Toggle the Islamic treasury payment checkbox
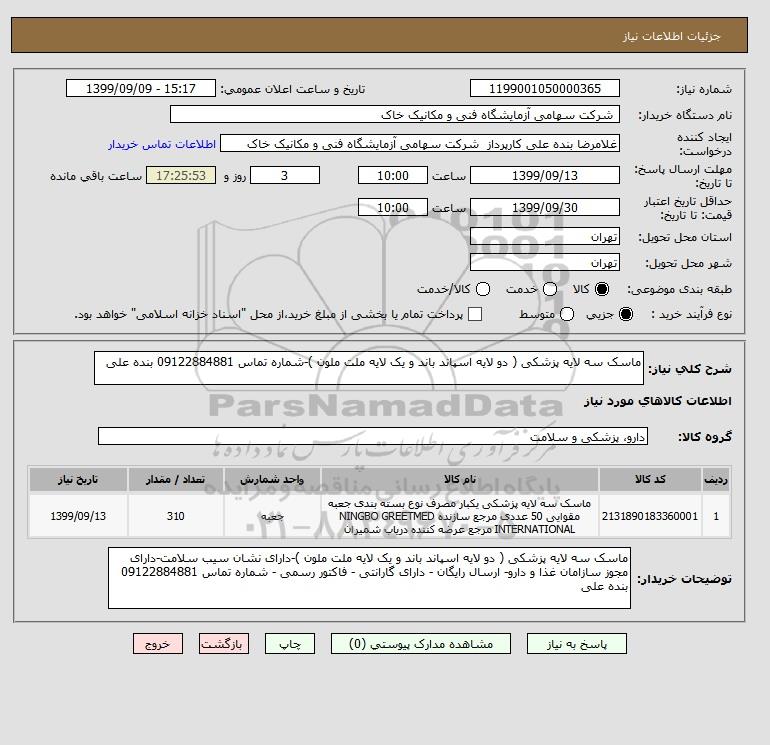This screenshot has height=745, width=770. (475, 314)
